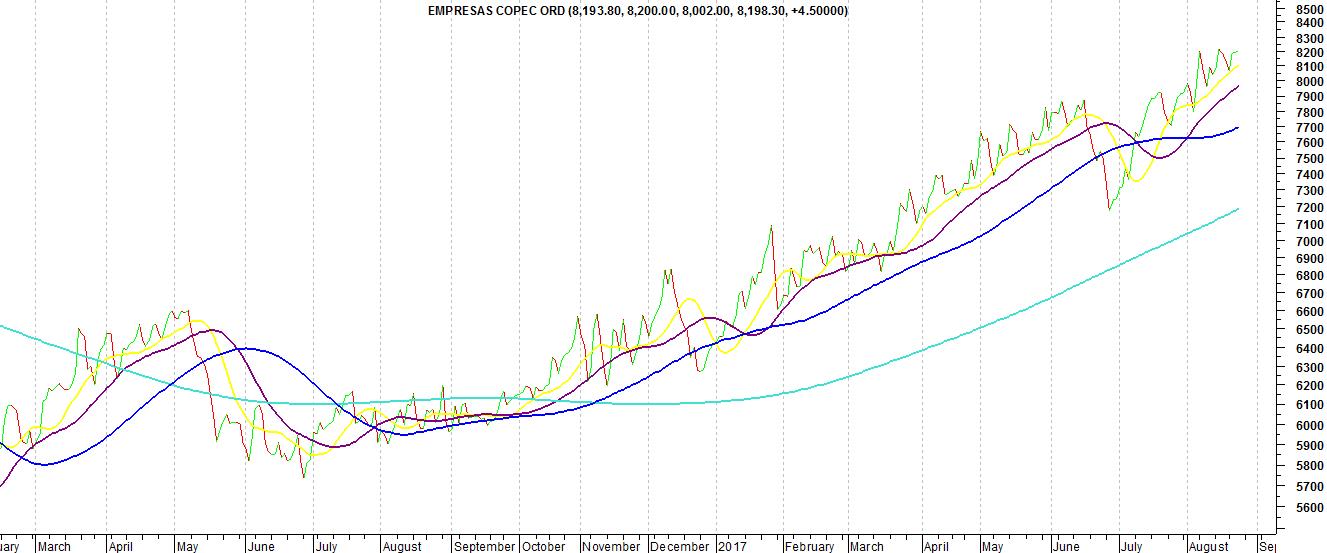Click the 6000 price level label
Screen dimensions: 1327x553
tap(1310, 425)
